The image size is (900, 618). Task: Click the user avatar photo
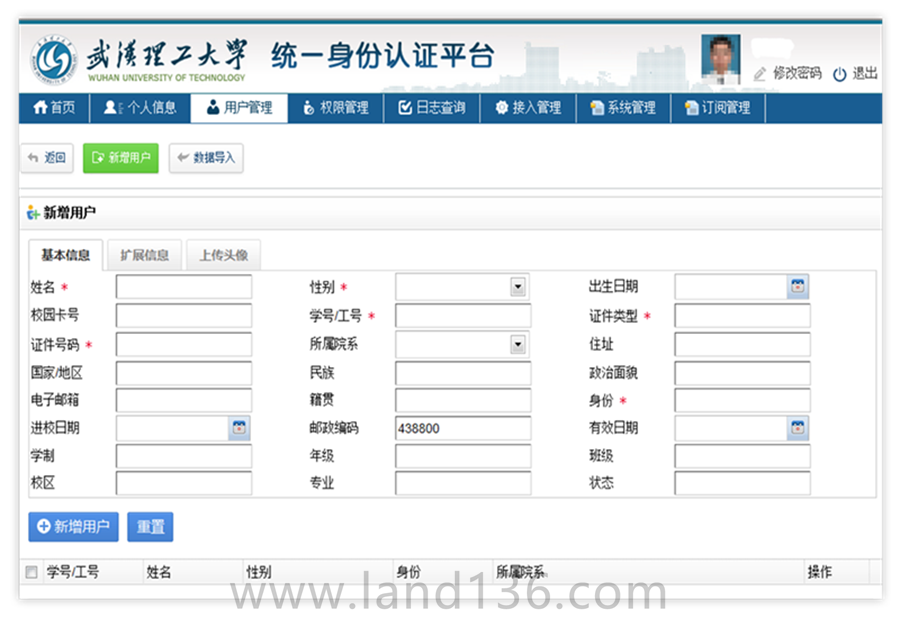(x=720, y=58)
